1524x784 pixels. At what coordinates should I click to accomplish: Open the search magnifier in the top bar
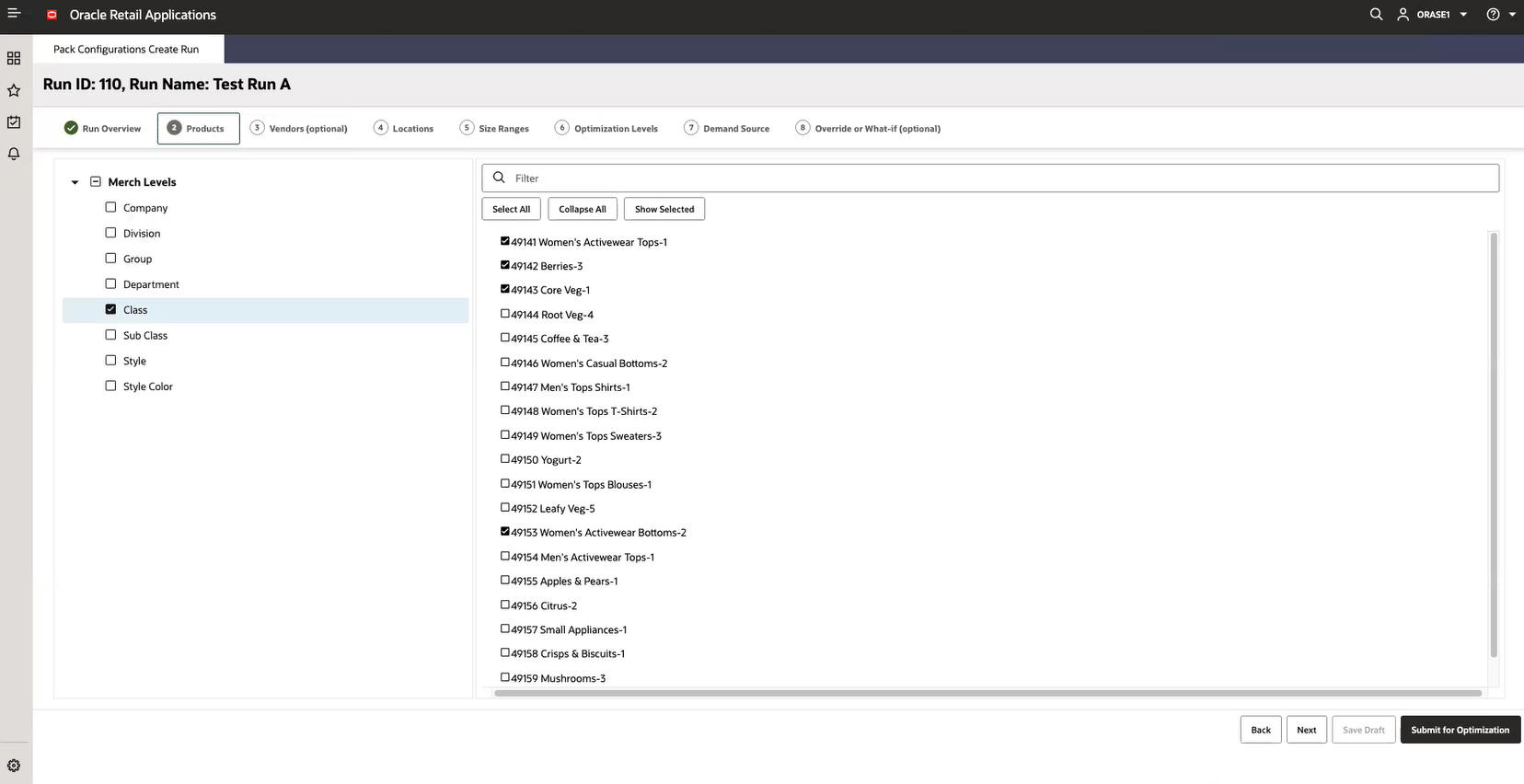1376,14
